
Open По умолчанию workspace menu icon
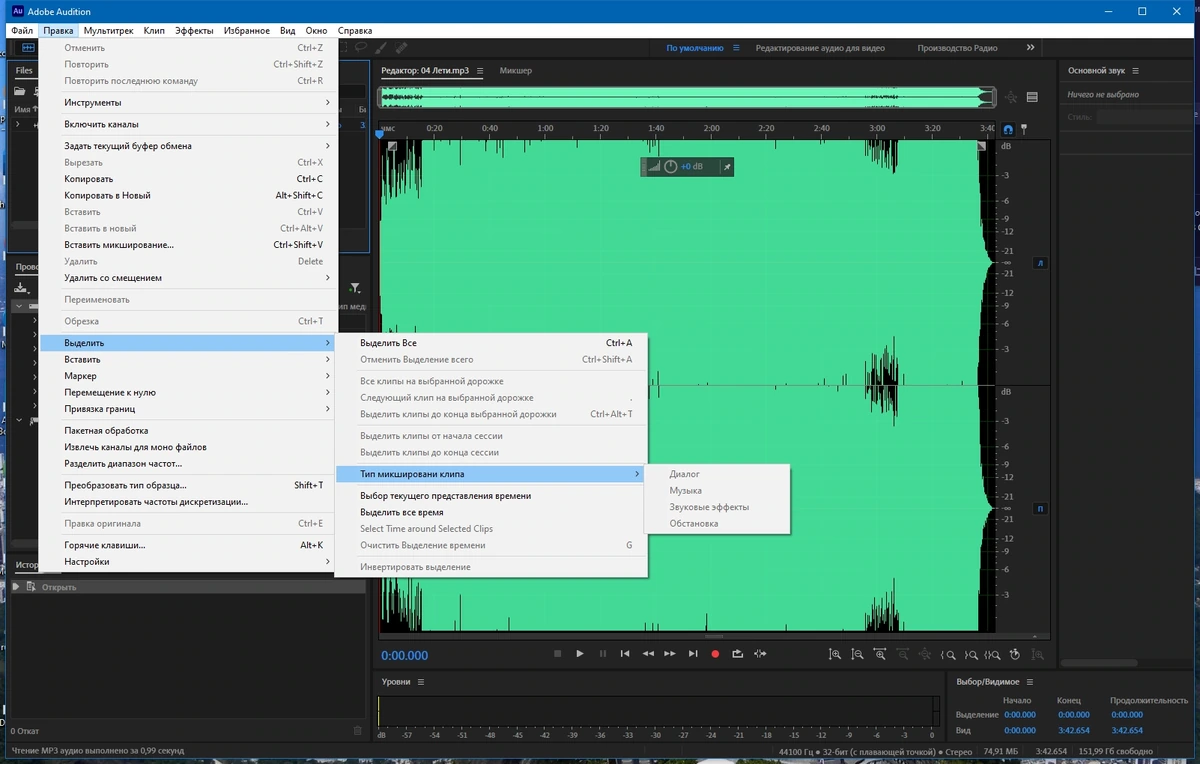click(x=736, y=48)
